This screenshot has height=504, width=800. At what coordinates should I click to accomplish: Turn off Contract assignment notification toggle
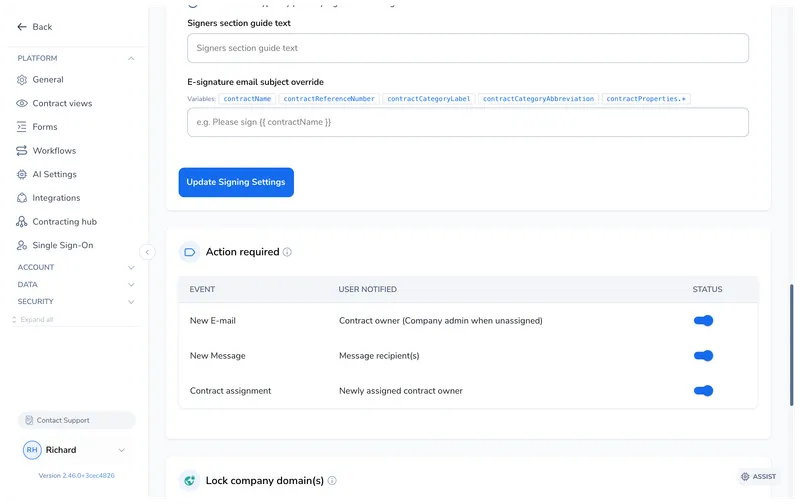(703, 391)
